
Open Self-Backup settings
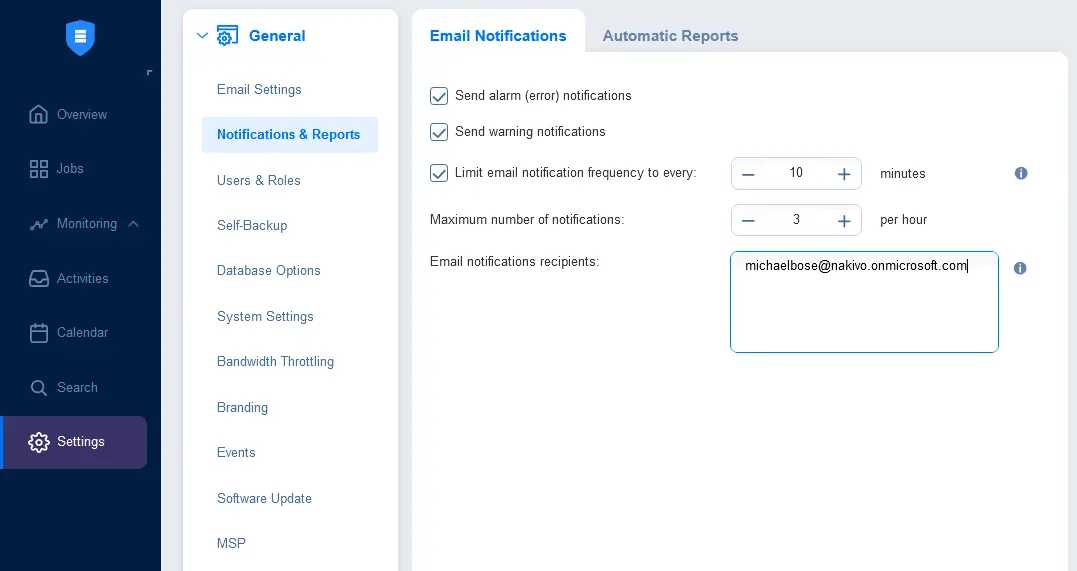(x=252, y=225)
